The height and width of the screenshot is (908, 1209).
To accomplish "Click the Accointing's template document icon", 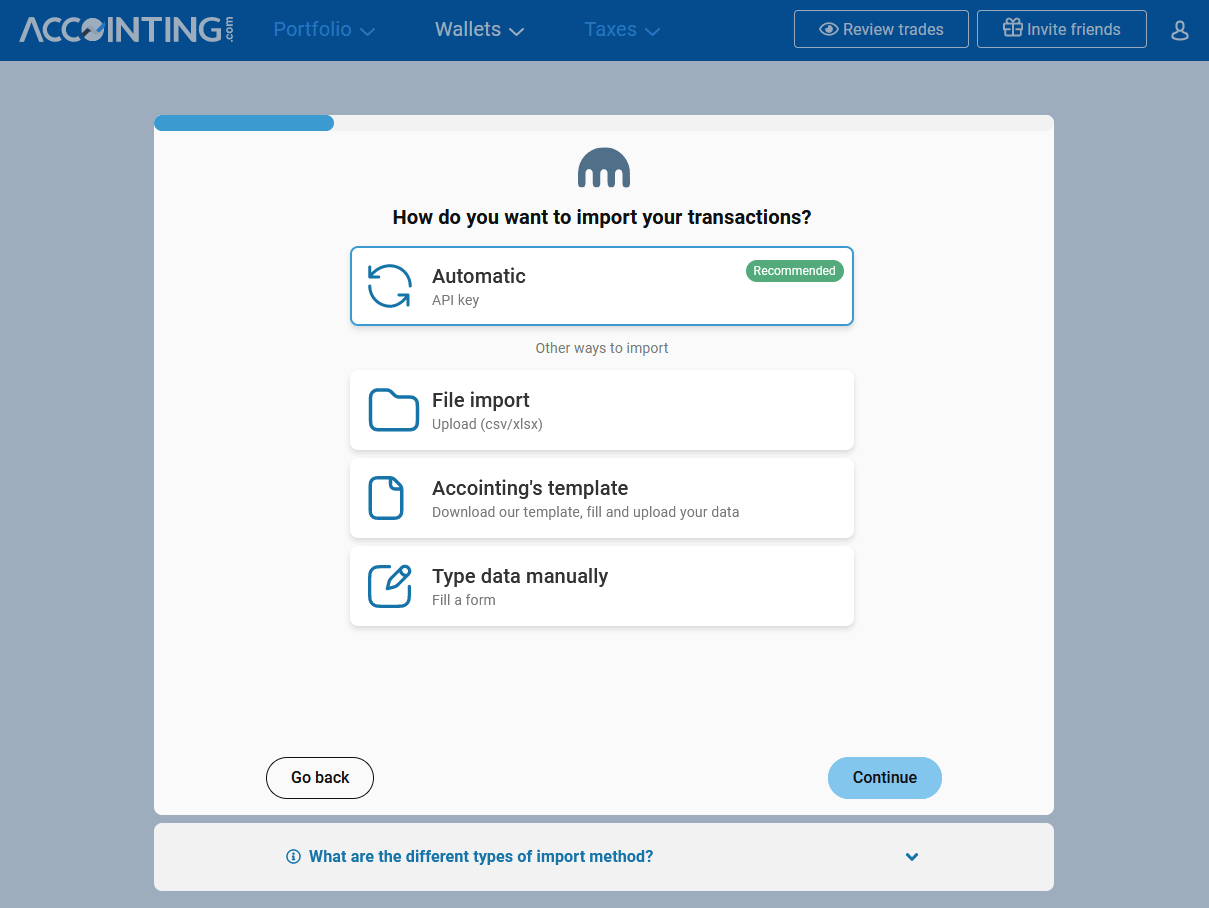I will click(x=386, y=498).
